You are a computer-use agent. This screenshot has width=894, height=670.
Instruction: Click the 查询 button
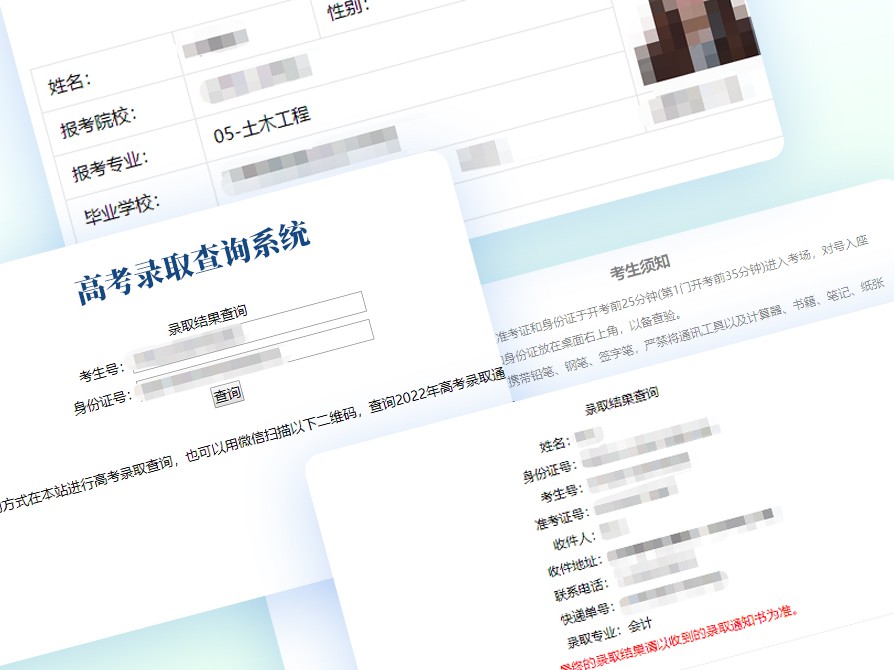pos(227,394)
